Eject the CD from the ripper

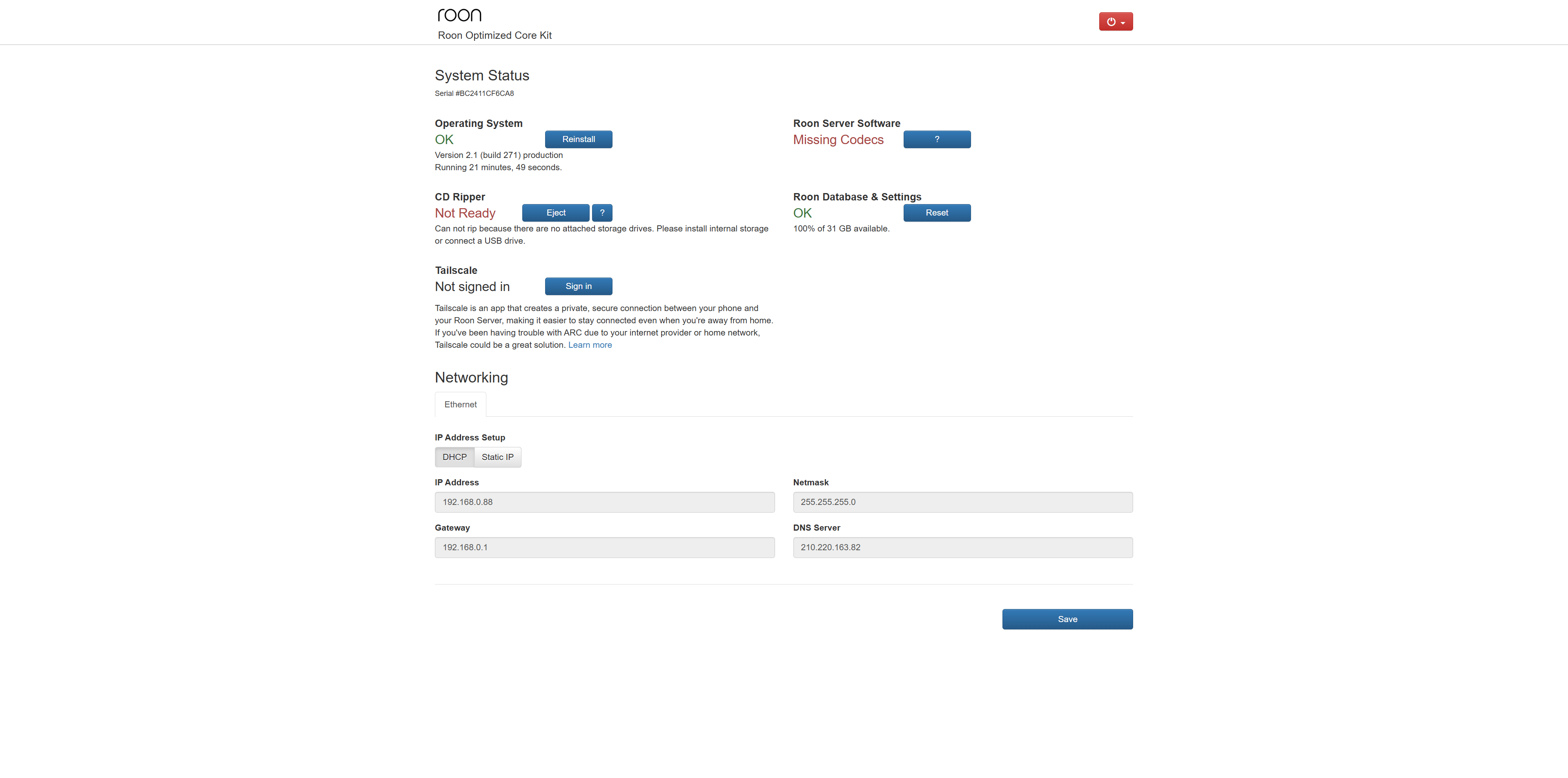[x=556, y=213]
